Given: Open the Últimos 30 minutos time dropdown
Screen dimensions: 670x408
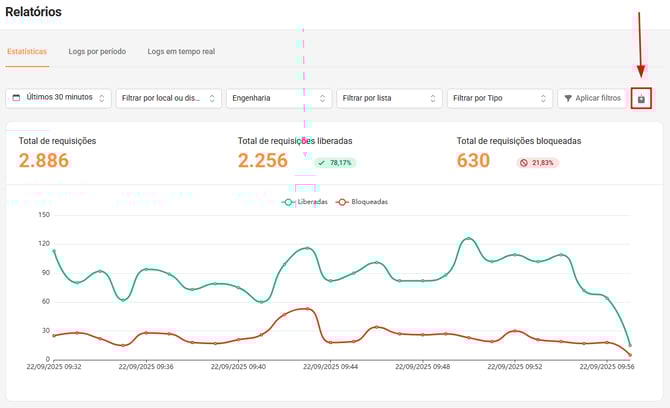Looking at the screenshot, I should coord(58,98).
